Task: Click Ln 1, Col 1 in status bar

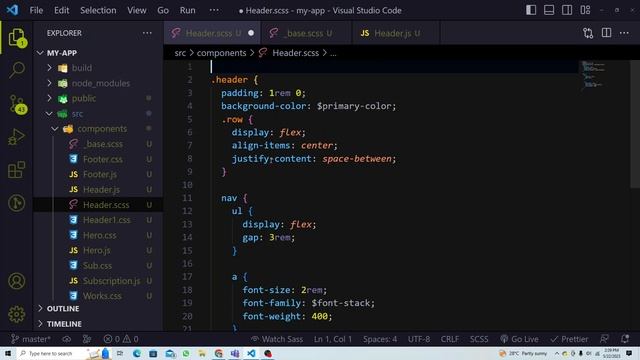Action: click(333, 339)
